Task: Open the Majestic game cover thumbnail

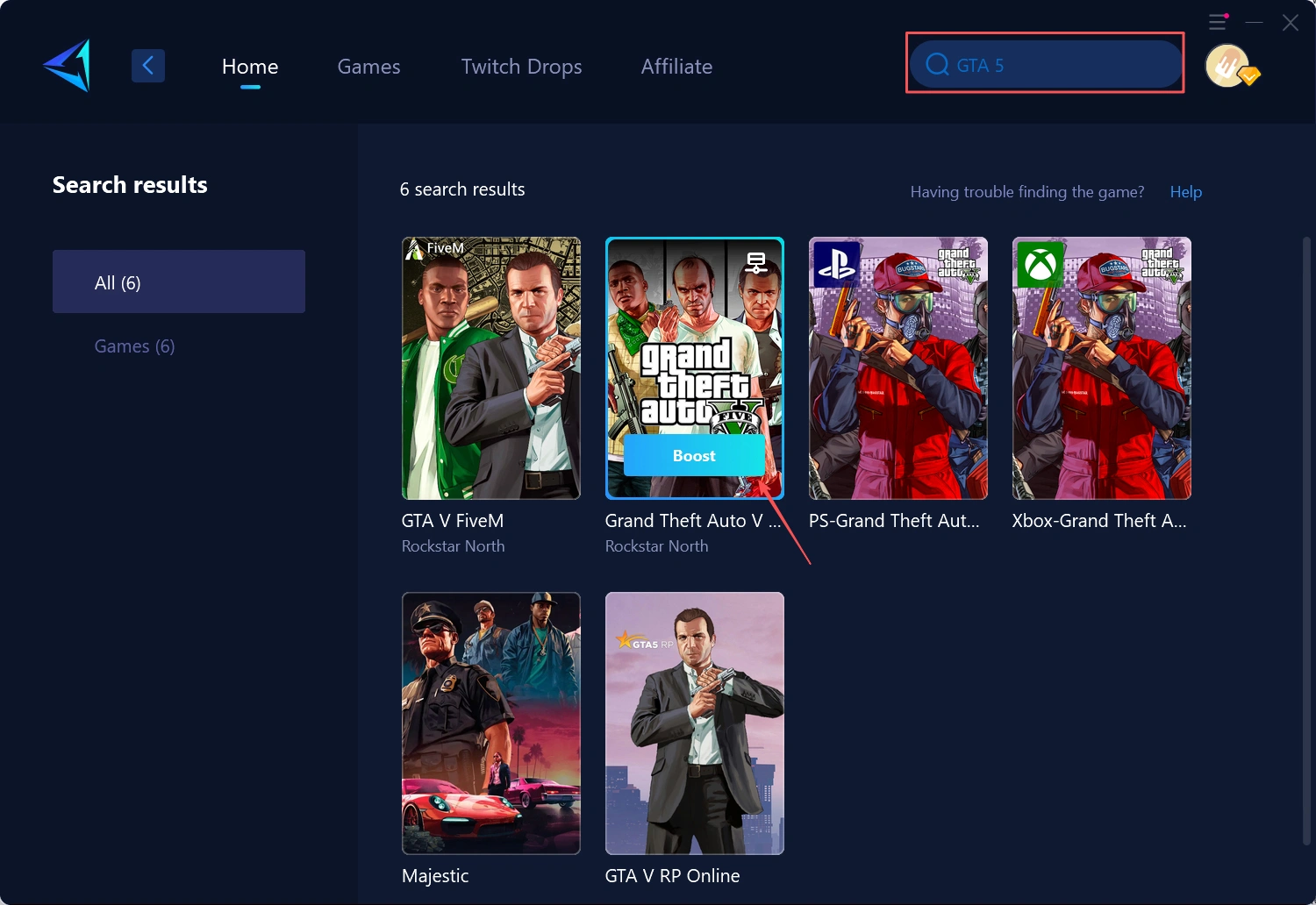Action: point(491,723)
